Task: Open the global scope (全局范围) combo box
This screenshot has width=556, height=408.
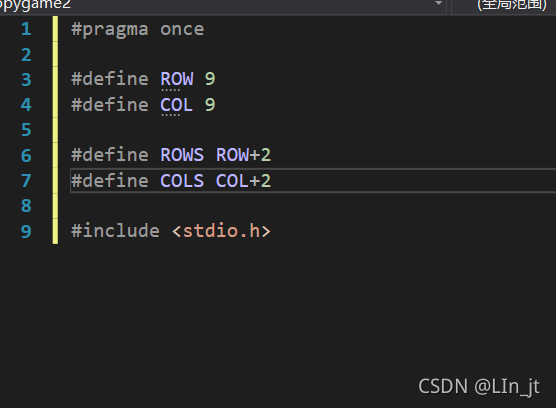Action: point(504,6)
